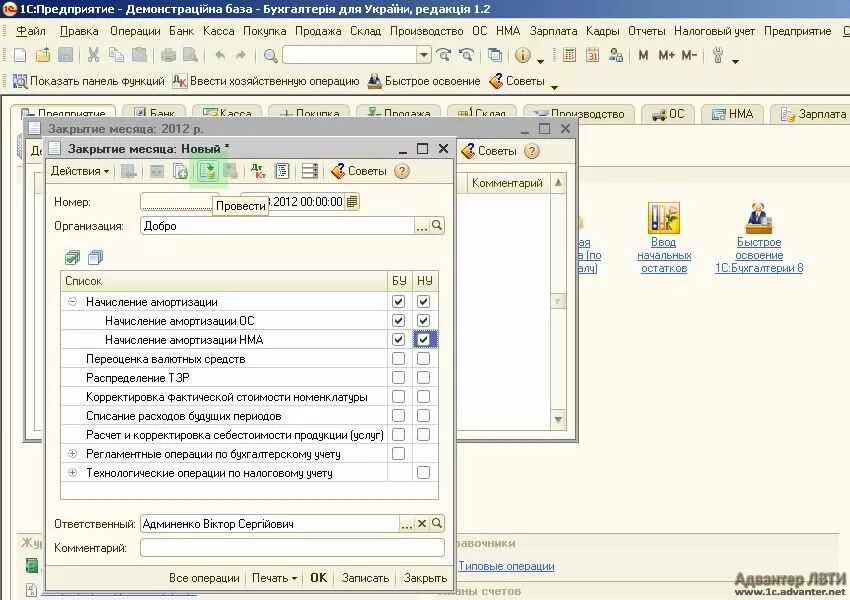
Task: Open help question mark in Новый window
Action: 402,171
